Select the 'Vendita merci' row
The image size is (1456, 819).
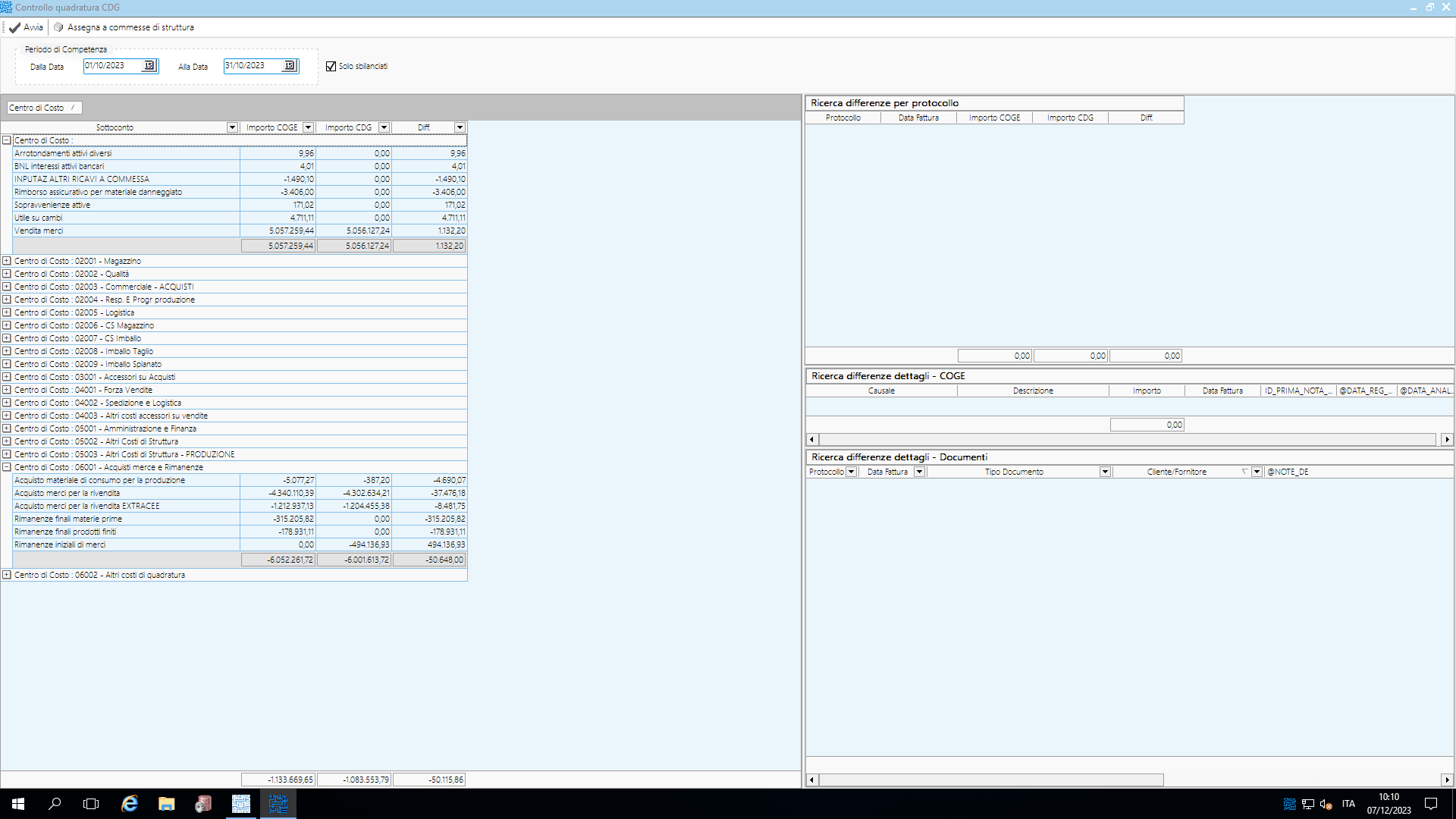click(x=240, y=231)
